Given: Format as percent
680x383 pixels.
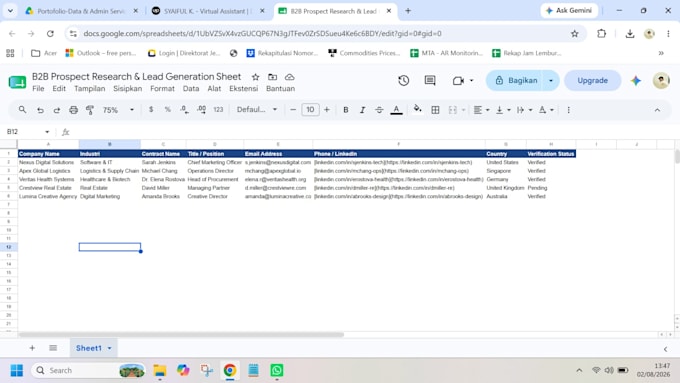Looking at the screenshot, I should point(167,110).
